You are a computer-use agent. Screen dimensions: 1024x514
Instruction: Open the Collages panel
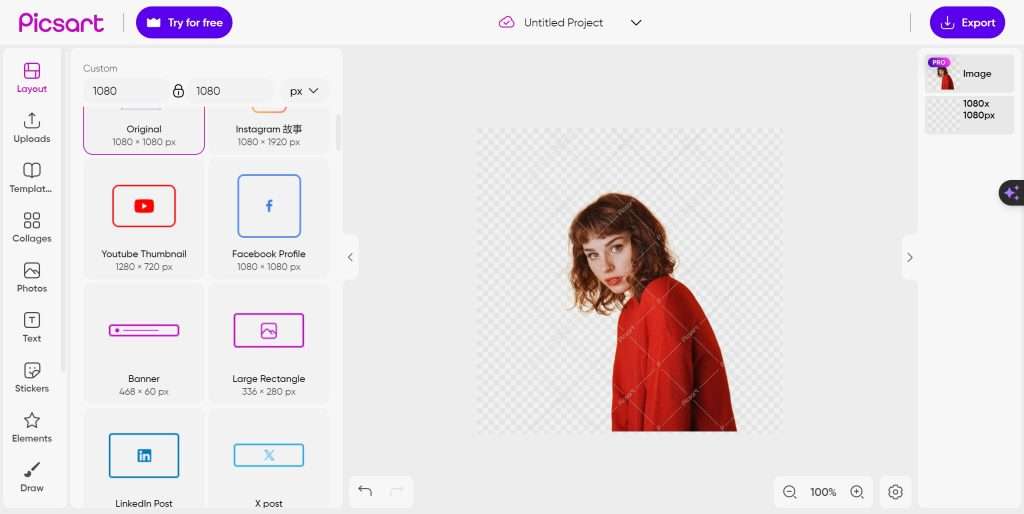[x=31, y=227]
